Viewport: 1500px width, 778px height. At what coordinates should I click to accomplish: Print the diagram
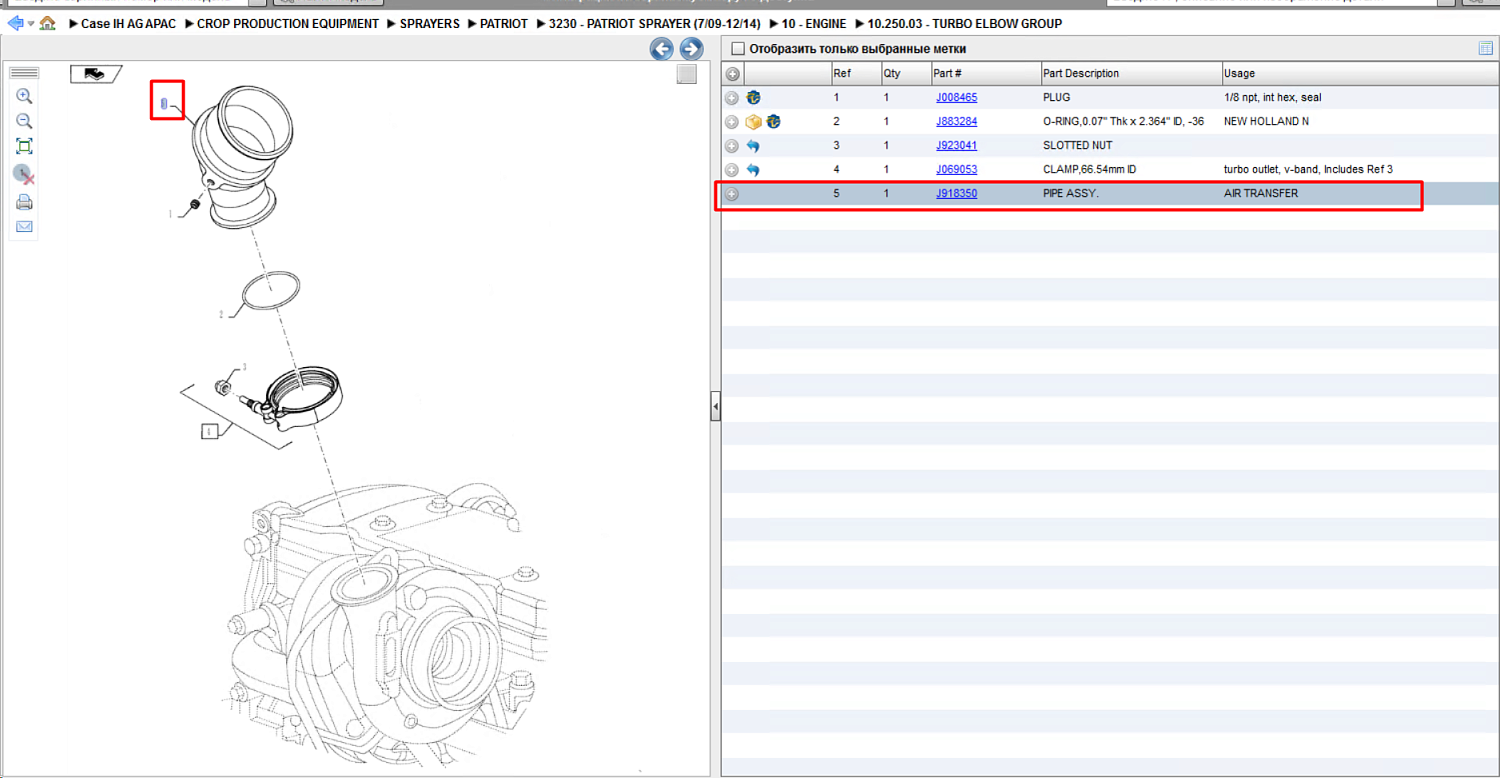(x=24, y=202)
